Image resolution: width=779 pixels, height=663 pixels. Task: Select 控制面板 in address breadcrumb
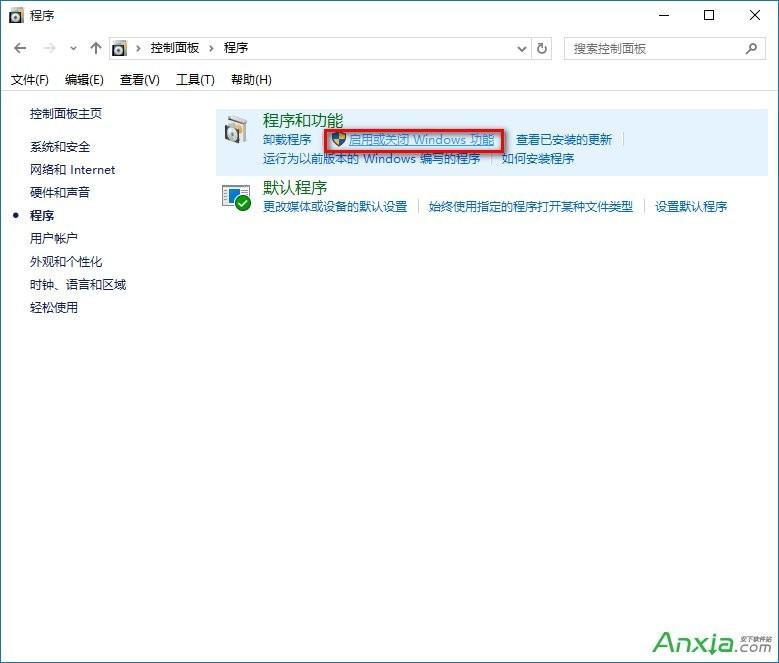(175, 48)
